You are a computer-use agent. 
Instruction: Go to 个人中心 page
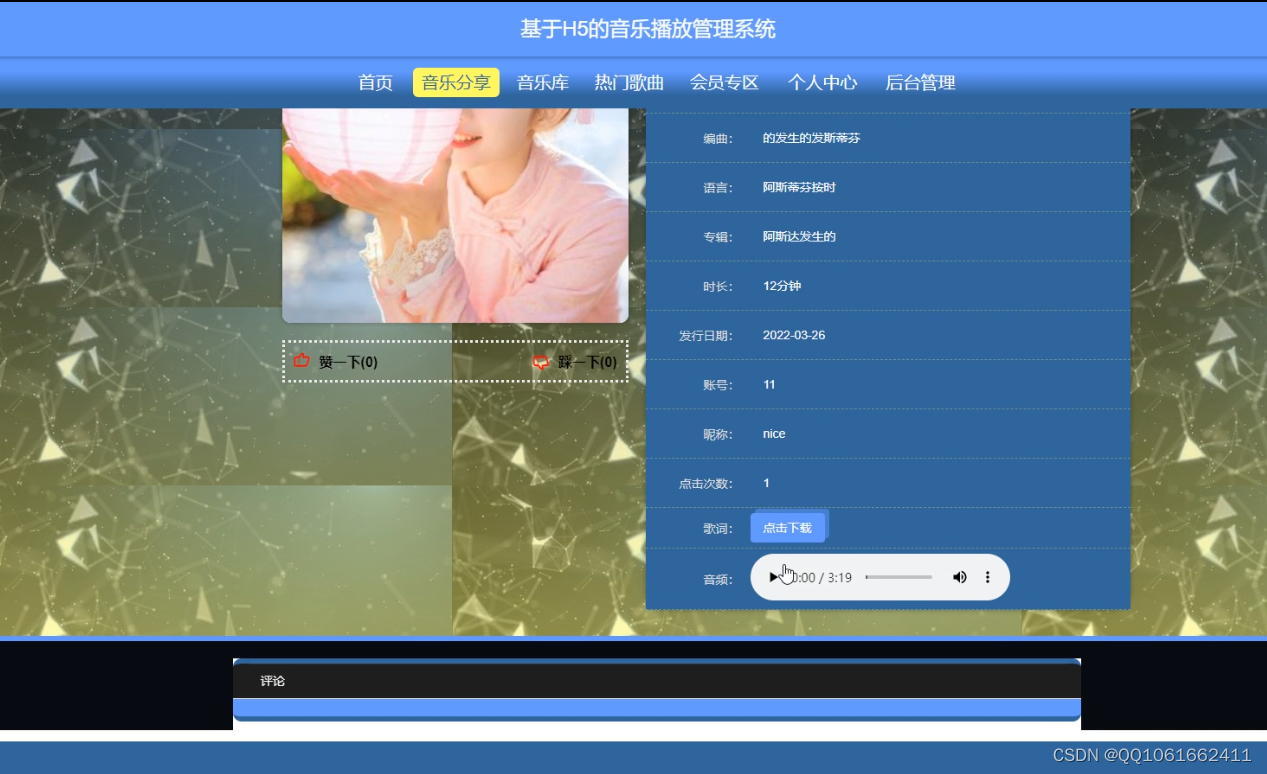pyautogui.click(x=822, y=83)
